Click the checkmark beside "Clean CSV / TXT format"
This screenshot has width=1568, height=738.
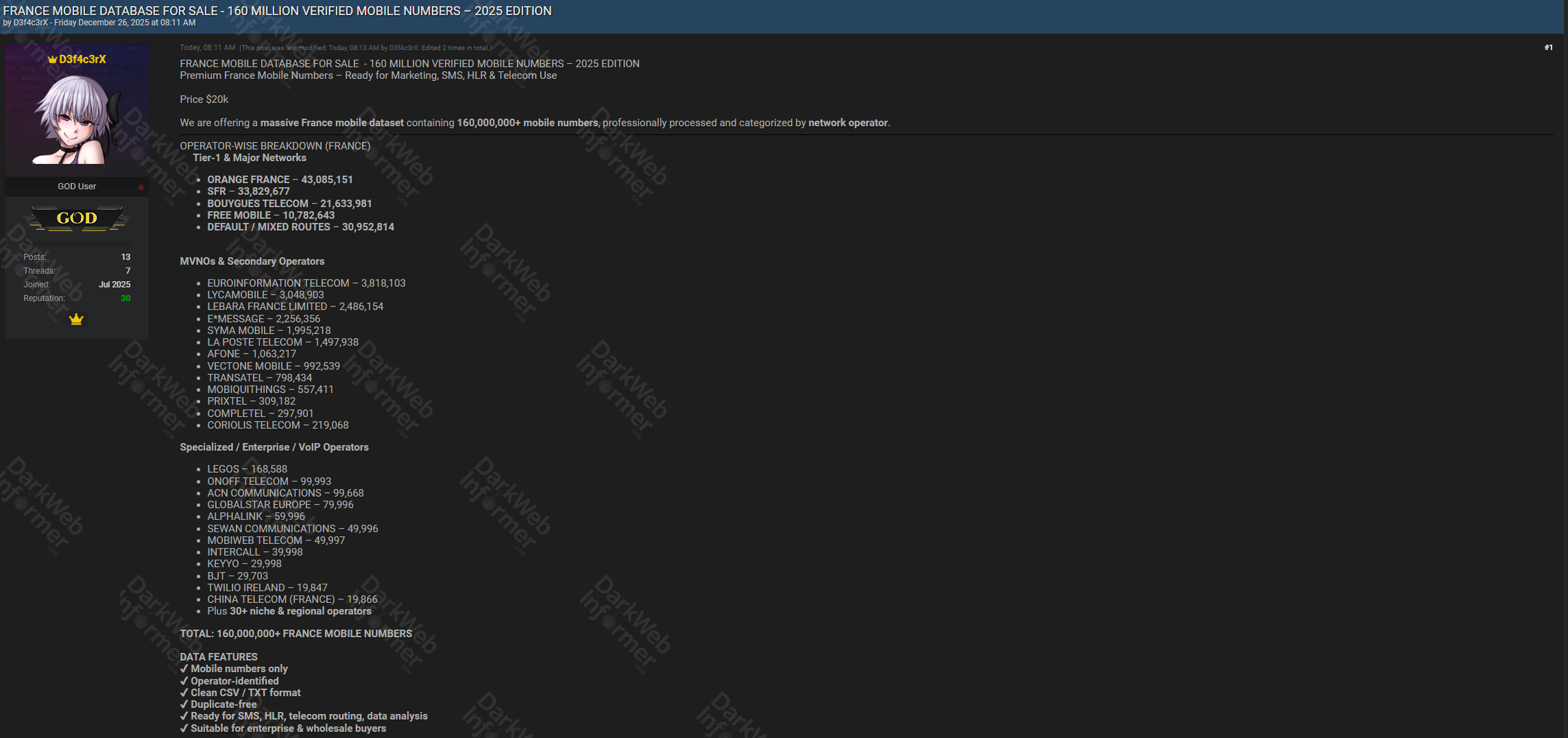click(x=184, y=693)
